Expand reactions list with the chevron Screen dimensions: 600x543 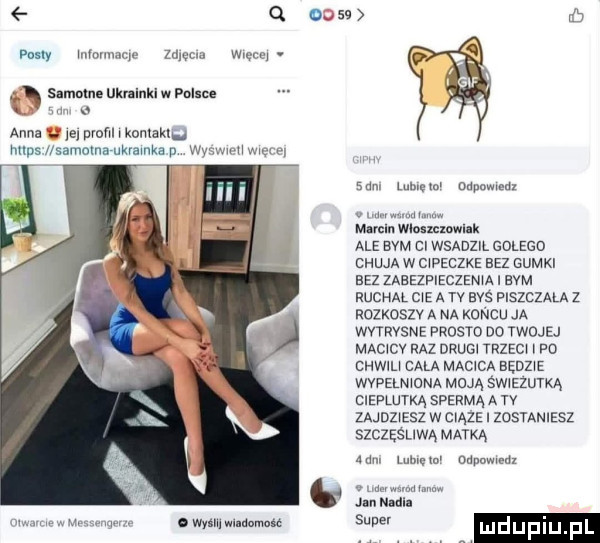click(x=360, y=15)
